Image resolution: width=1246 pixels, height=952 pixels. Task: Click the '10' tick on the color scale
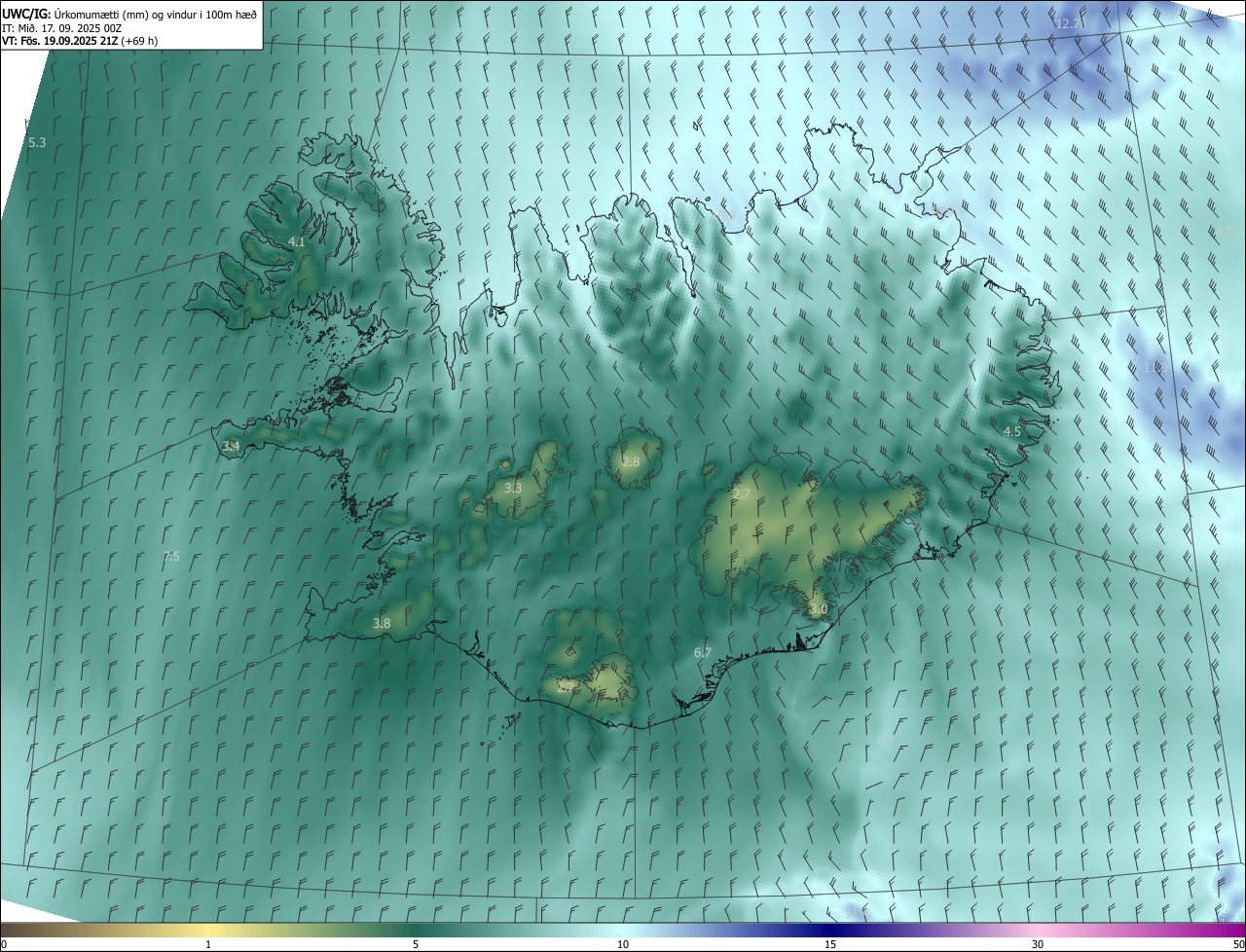point(623,944)
